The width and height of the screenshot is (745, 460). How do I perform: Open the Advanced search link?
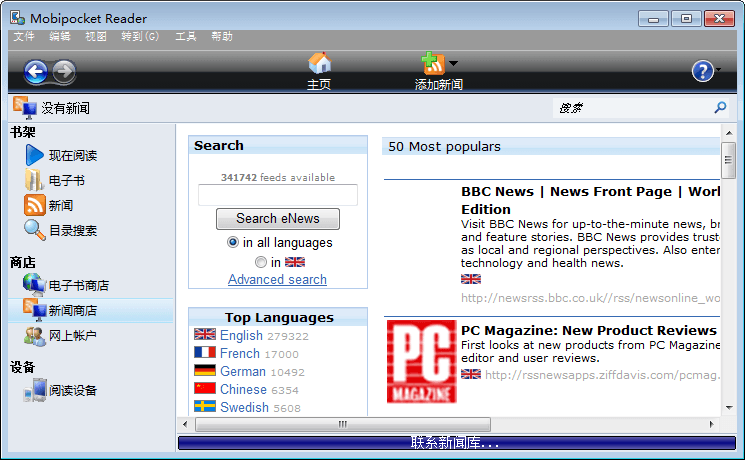pos(277,279)
